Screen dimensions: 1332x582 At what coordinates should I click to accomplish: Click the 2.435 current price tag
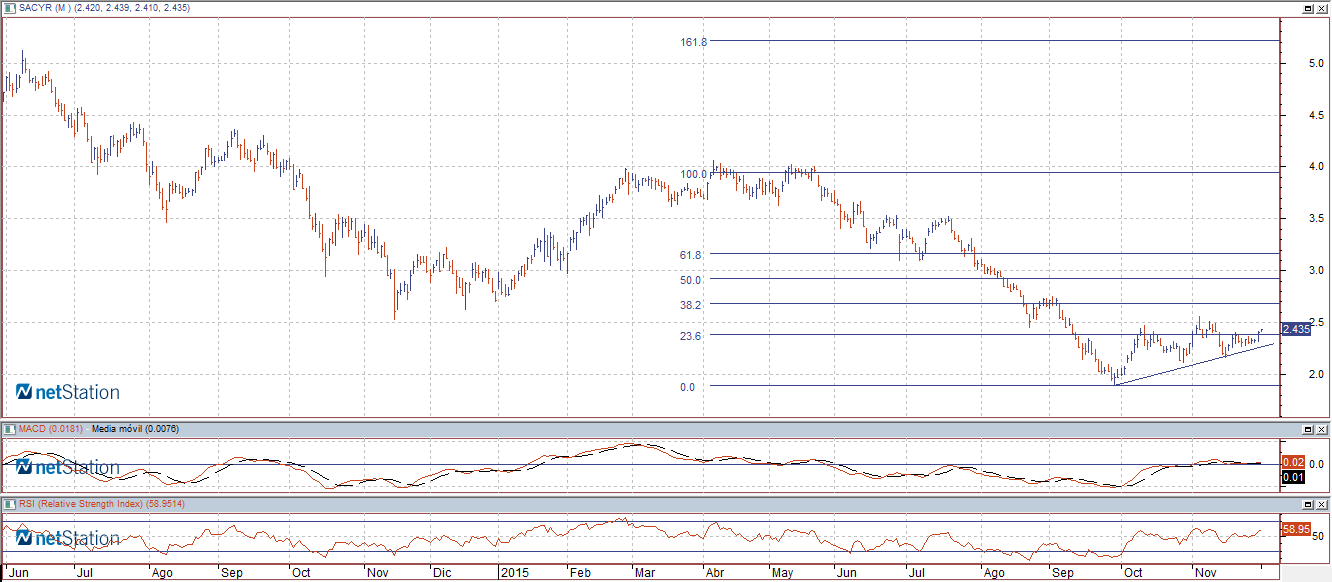click(1296, 329)
